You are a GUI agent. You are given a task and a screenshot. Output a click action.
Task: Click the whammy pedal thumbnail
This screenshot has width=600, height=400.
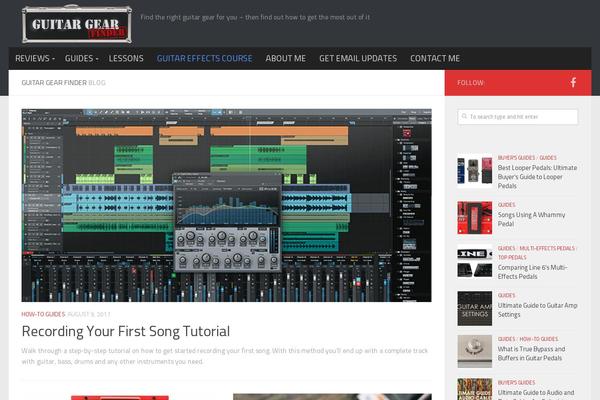(x=474, y=217)
